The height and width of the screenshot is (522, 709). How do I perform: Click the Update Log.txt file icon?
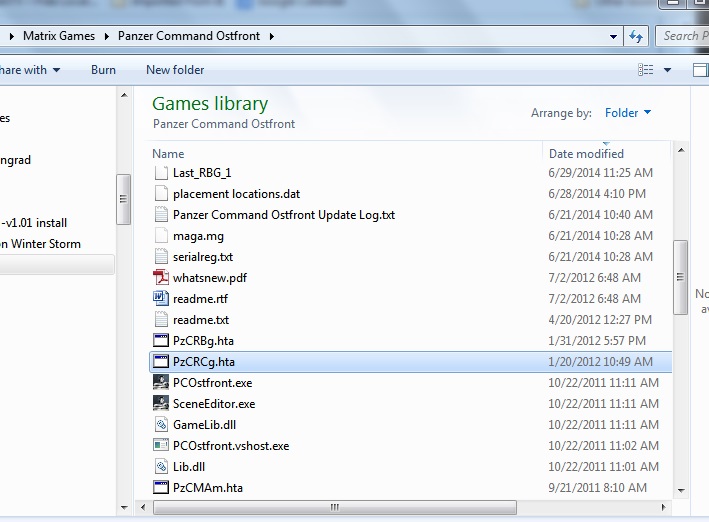click(161, 214)
